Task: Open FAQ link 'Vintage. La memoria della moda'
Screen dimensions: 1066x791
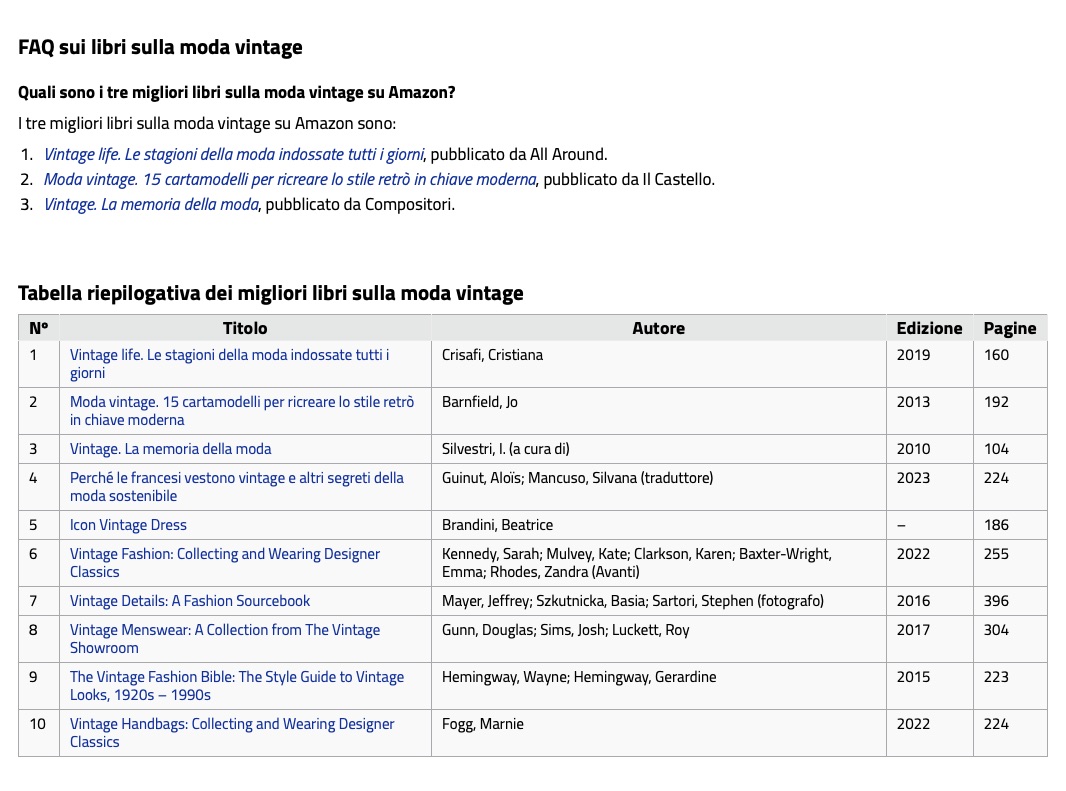Action: (151, 205)
